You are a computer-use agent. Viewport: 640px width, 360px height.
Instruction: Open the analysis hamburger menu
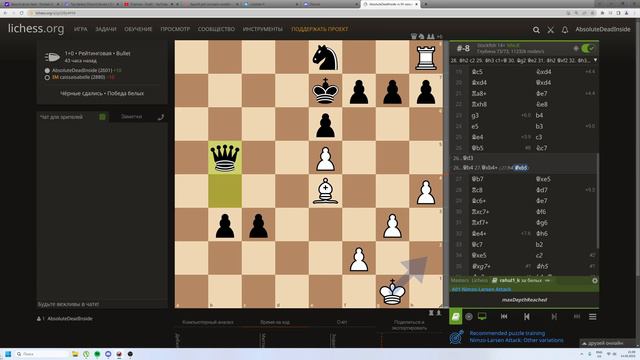(x=593, y=317)
